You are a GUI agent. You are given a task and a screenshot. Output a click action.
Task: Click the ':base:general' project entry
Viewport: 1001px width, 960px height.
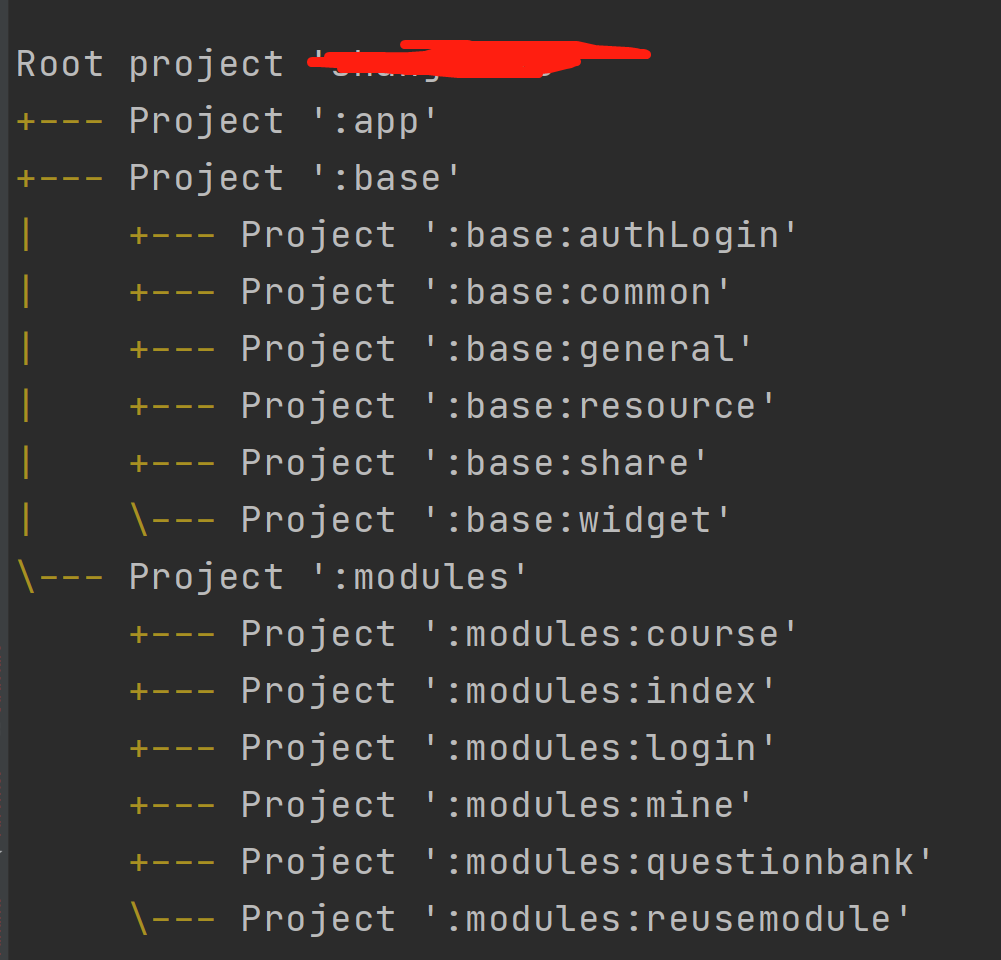(496, 349)
